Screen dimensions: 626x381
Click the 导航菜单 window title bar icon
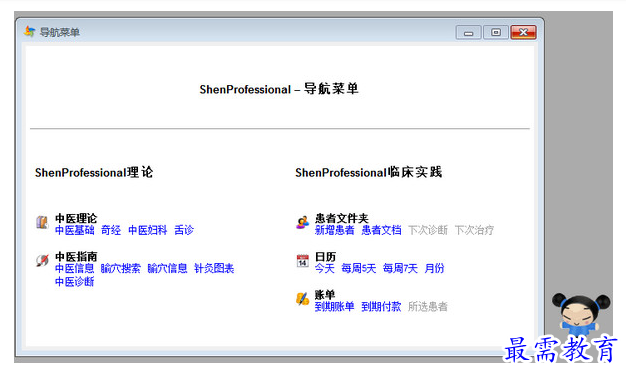click(x=30, y=32)
